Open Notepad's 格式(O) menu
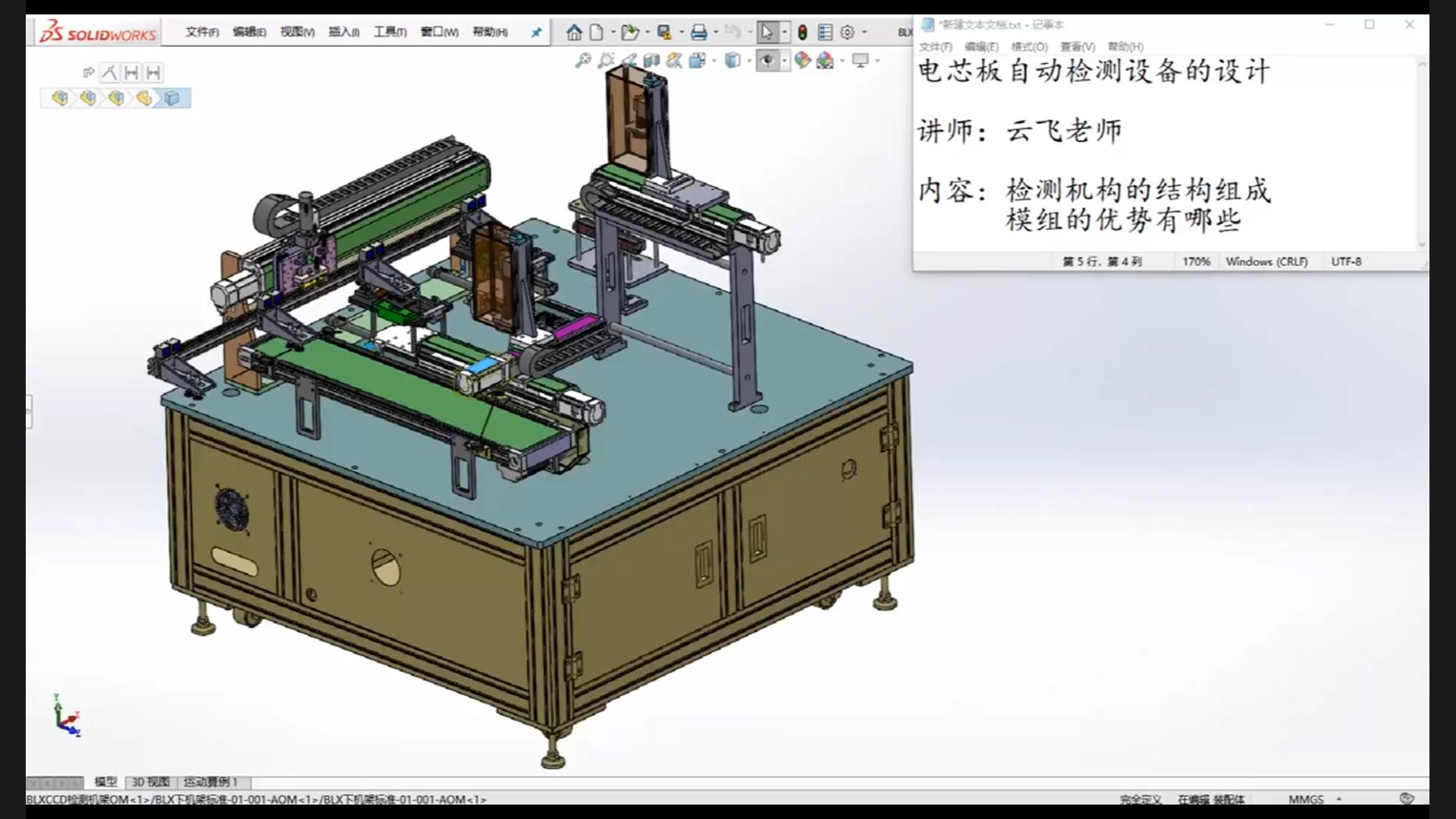Image resolution: width=1456 pixels, height=819 pixels. (x=1028, y=47)
